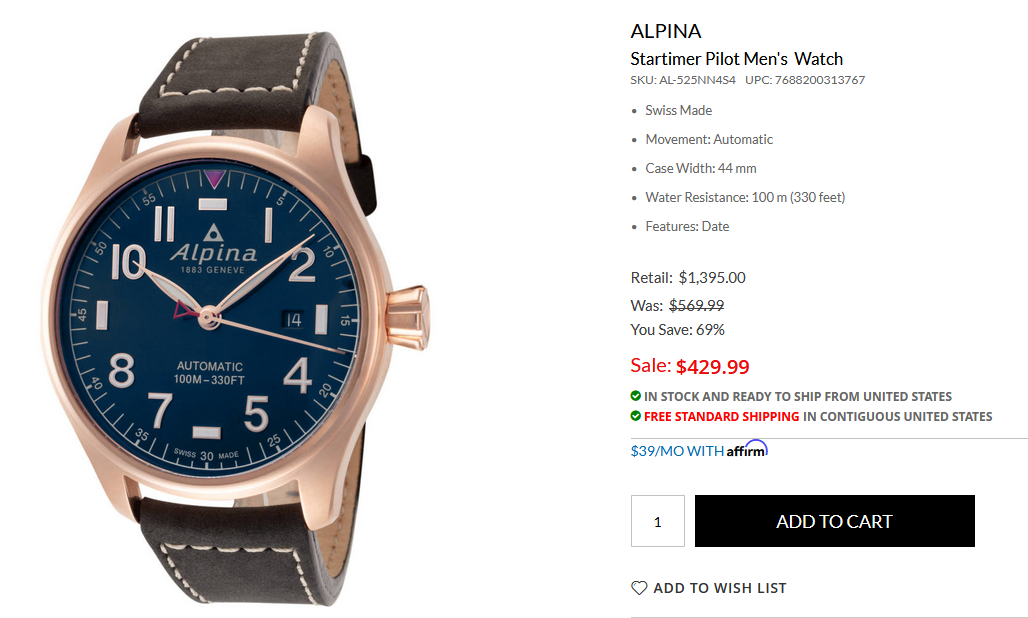Click the red Free Standard Shipping text
1028x618 pixels.
[x=721, y=416]
